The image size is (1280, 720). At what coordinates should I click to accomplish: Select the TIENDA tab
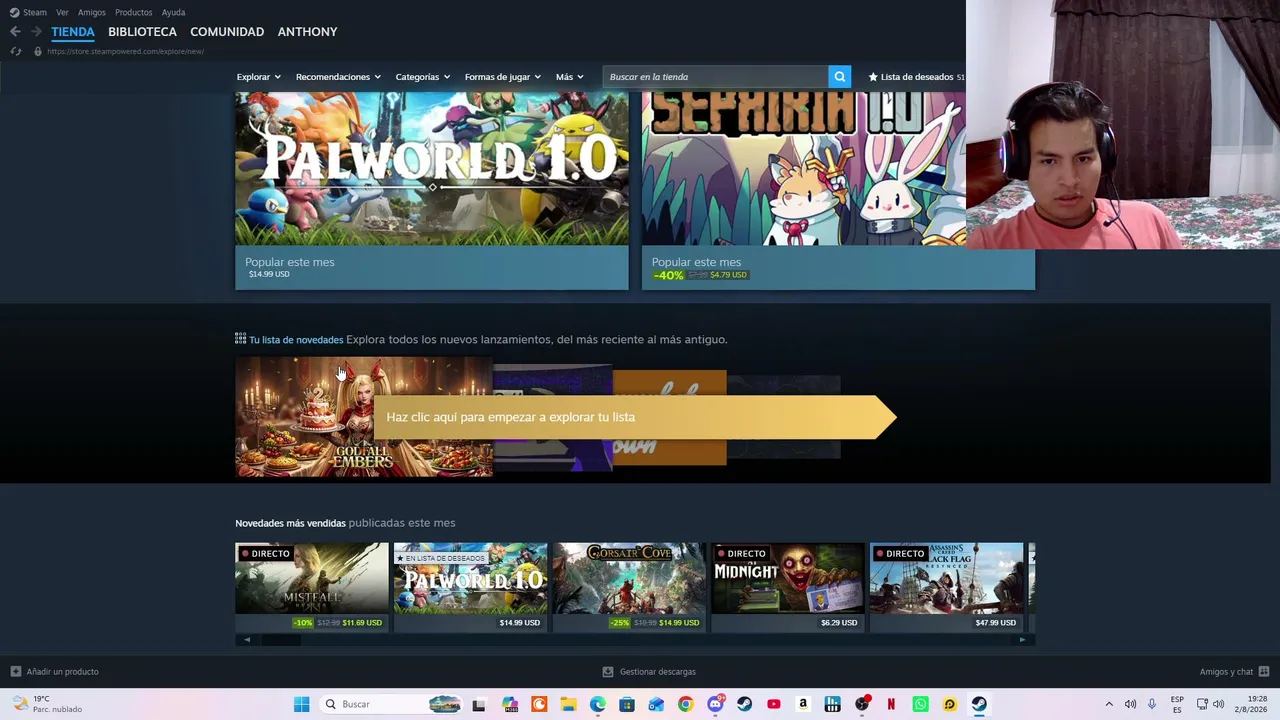tap(73, 32)
